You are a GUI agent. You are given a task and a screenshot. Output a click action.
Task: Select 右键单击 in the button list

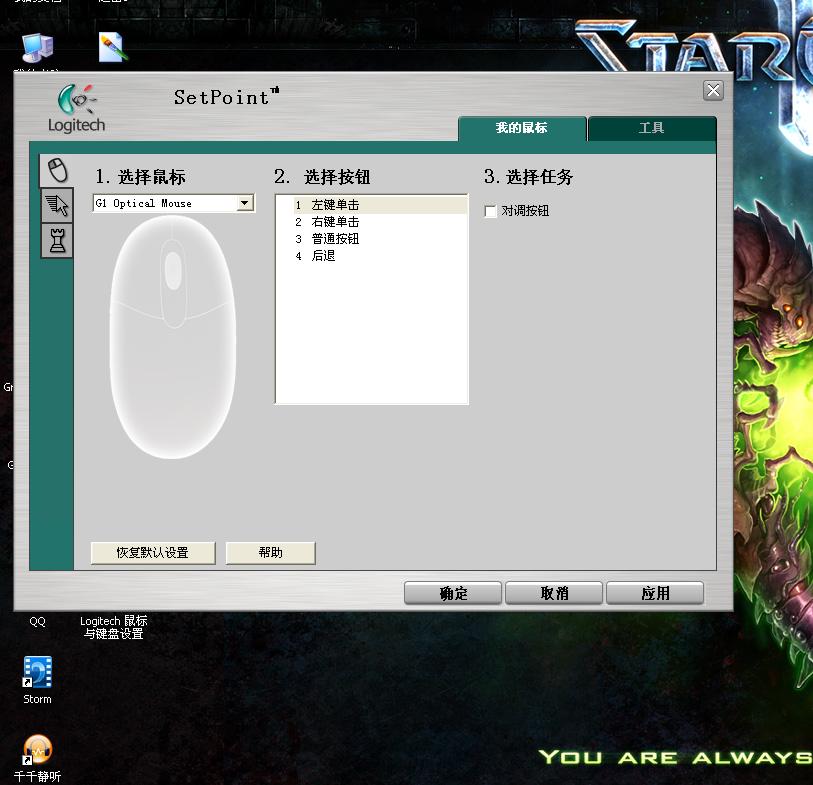(x=335, y=222)
